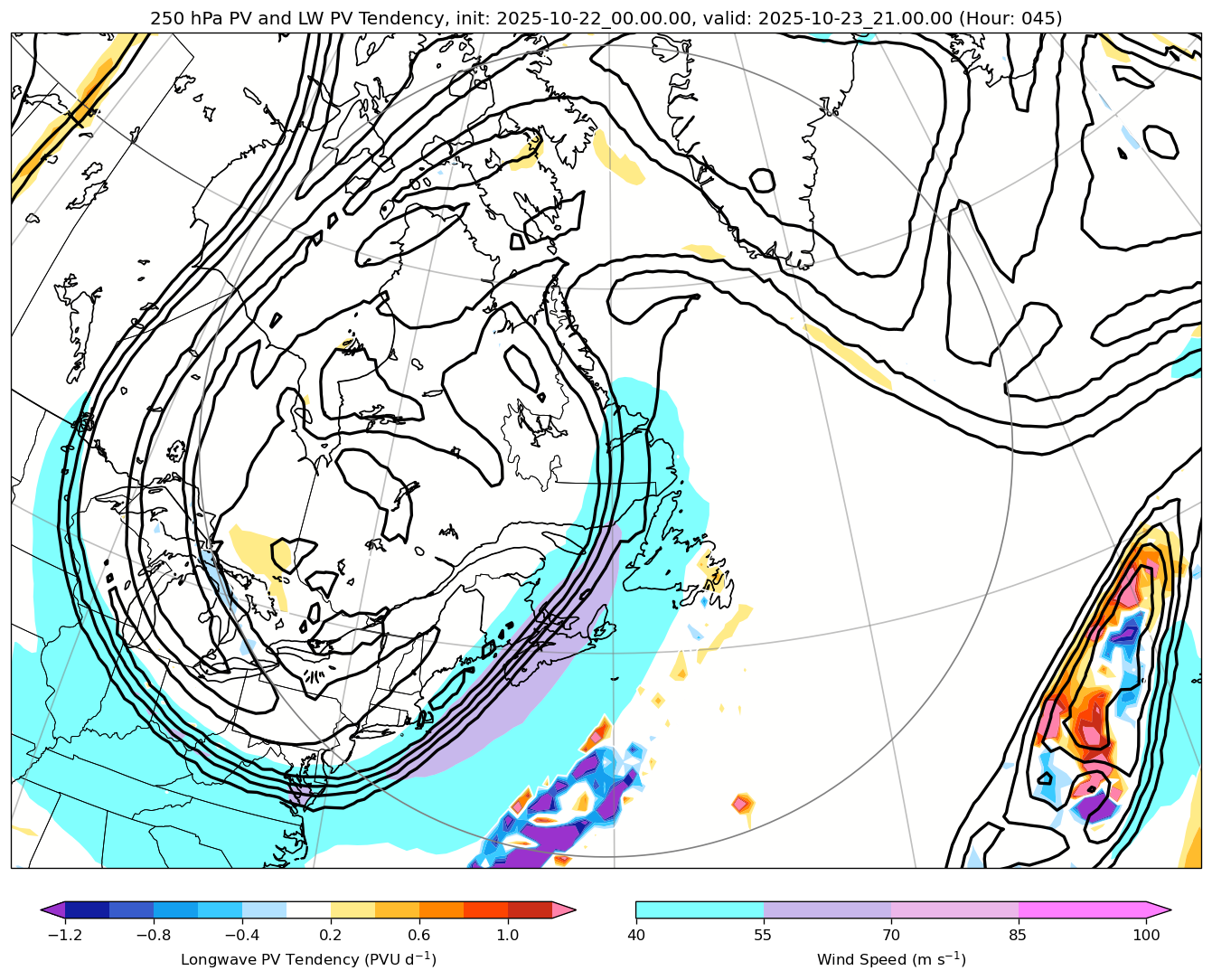Pick the light pink 70–85 wind speed swatch
Screen dimensions: 1212x980
[x=954, y=909]
